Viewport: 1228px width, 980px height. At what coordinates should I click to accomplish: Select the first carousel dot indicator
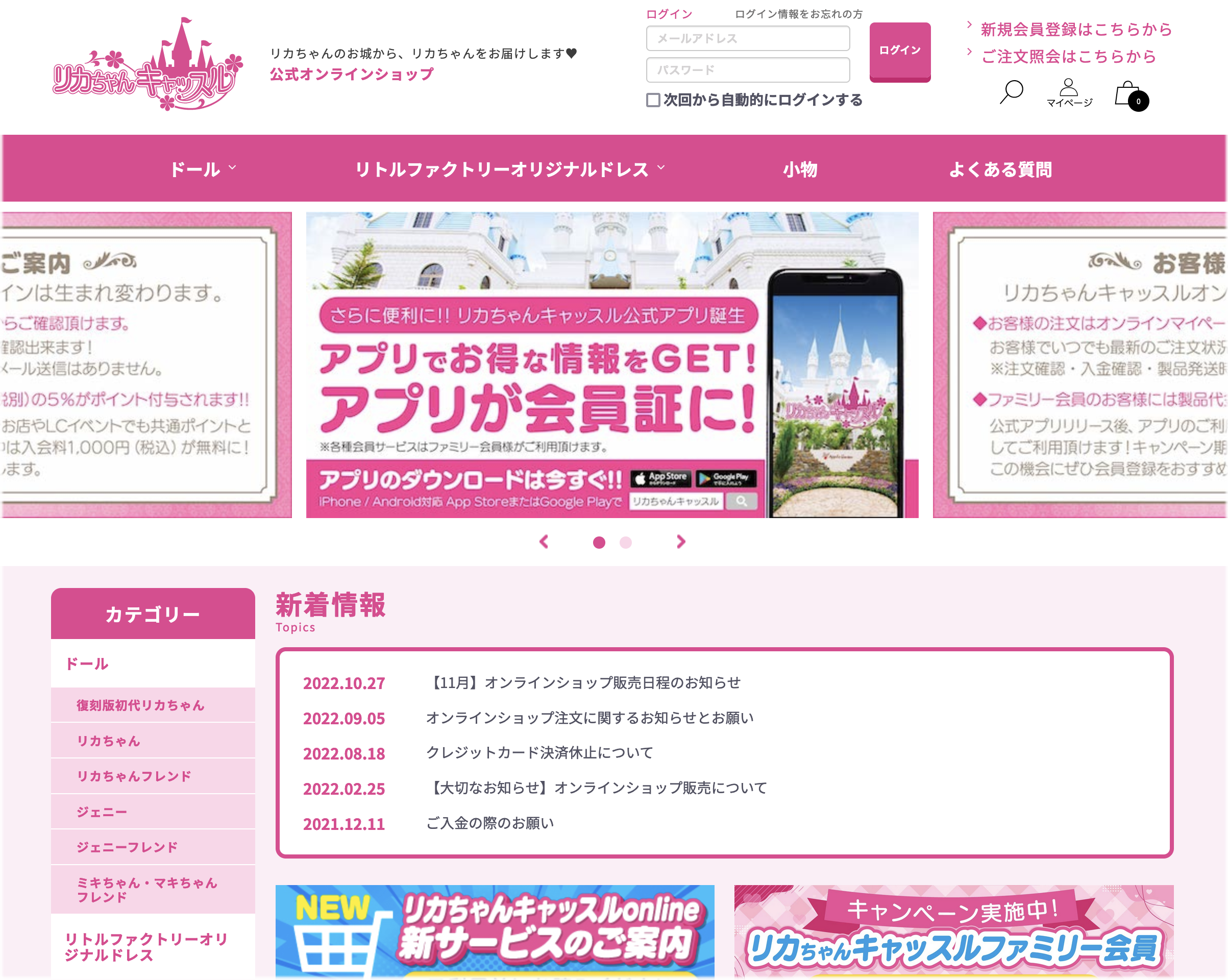(599, 543)
